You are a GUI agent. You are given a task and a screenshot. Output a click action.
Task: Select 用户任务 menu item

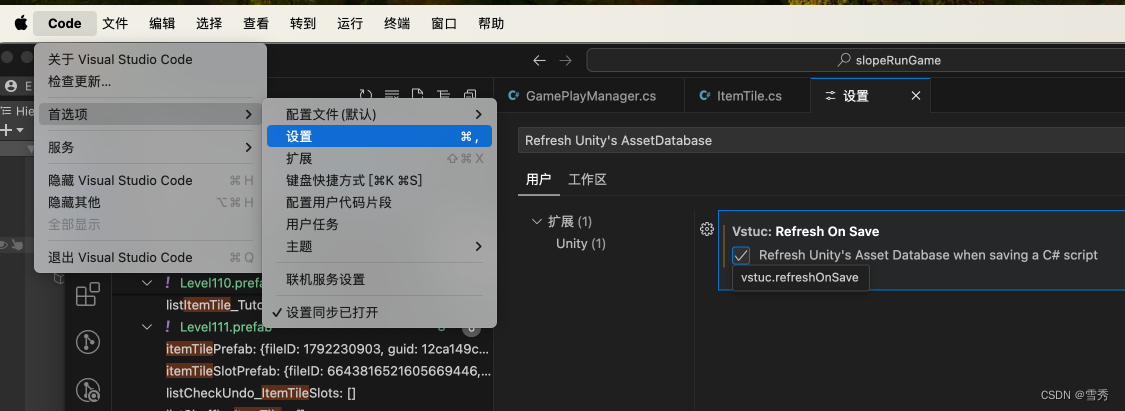tap(380, 225)
